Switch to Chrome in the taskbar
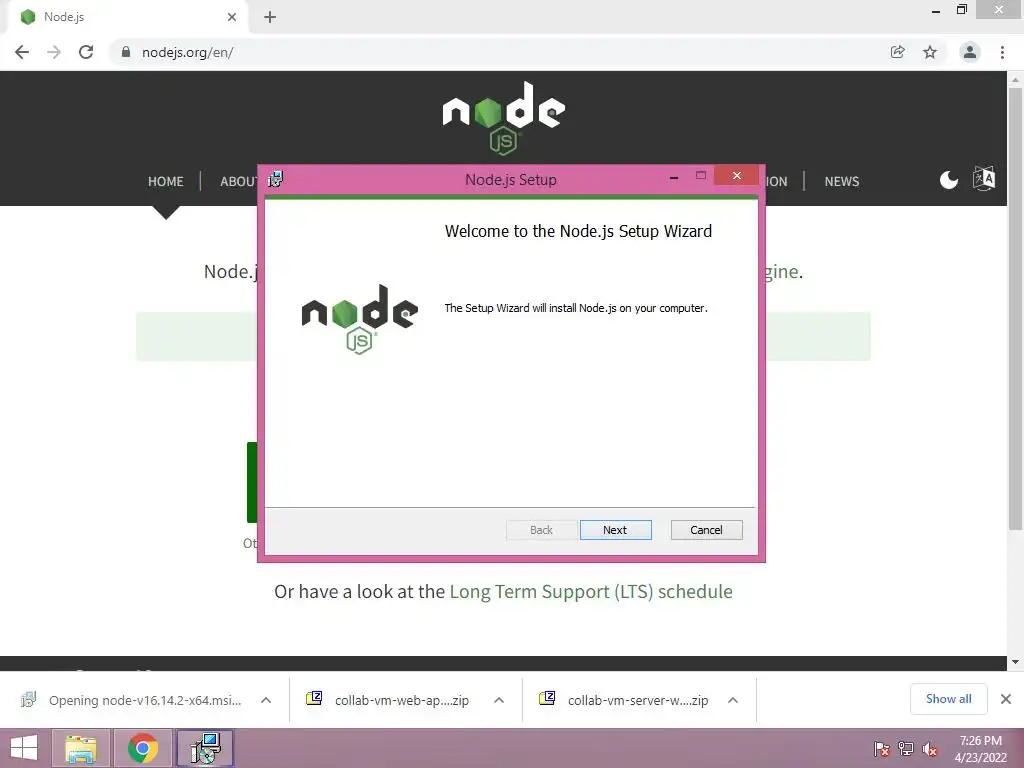This screenshot has height=768, width=1024. (142, 748)
